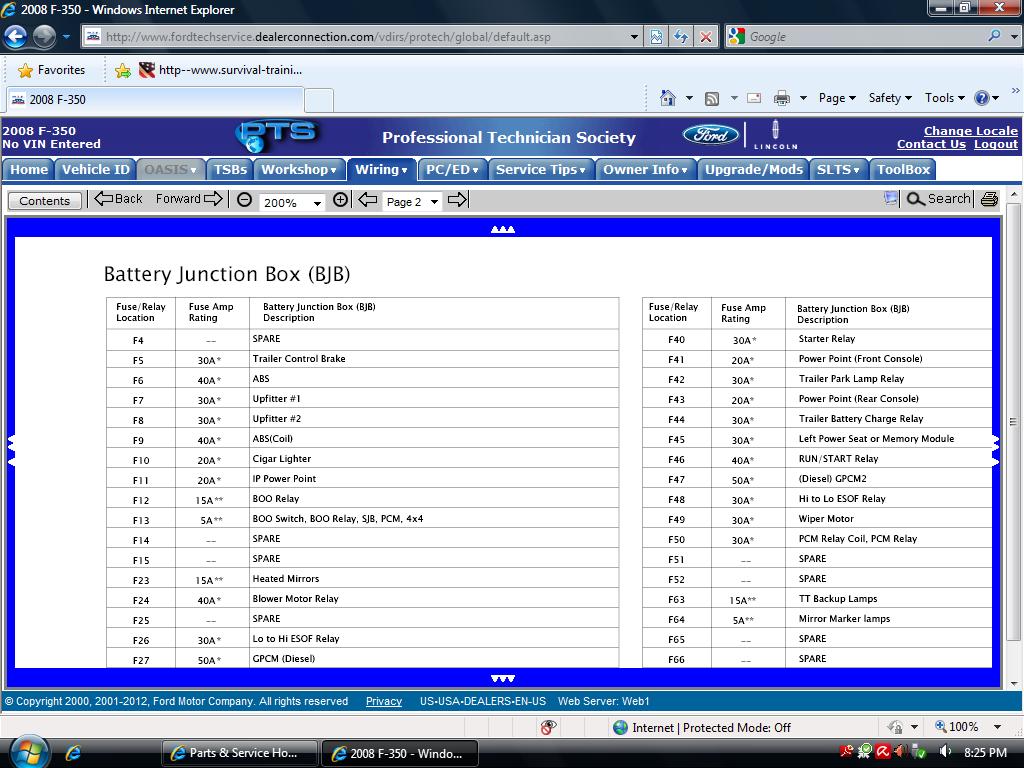1024x768 pixels.
Task: Zoom out with the minus circle icon
Action: 244,200
